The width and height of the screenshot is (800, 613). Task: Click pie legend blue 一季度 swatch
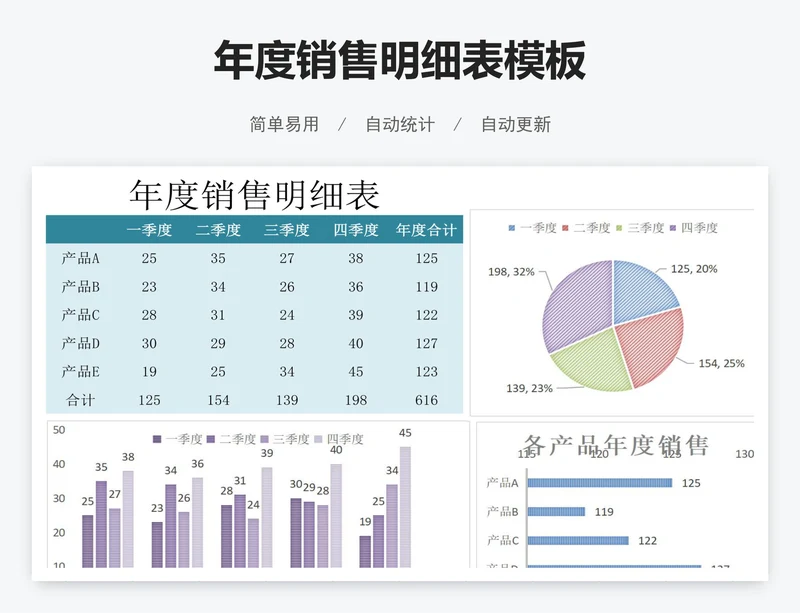point(512,228)
